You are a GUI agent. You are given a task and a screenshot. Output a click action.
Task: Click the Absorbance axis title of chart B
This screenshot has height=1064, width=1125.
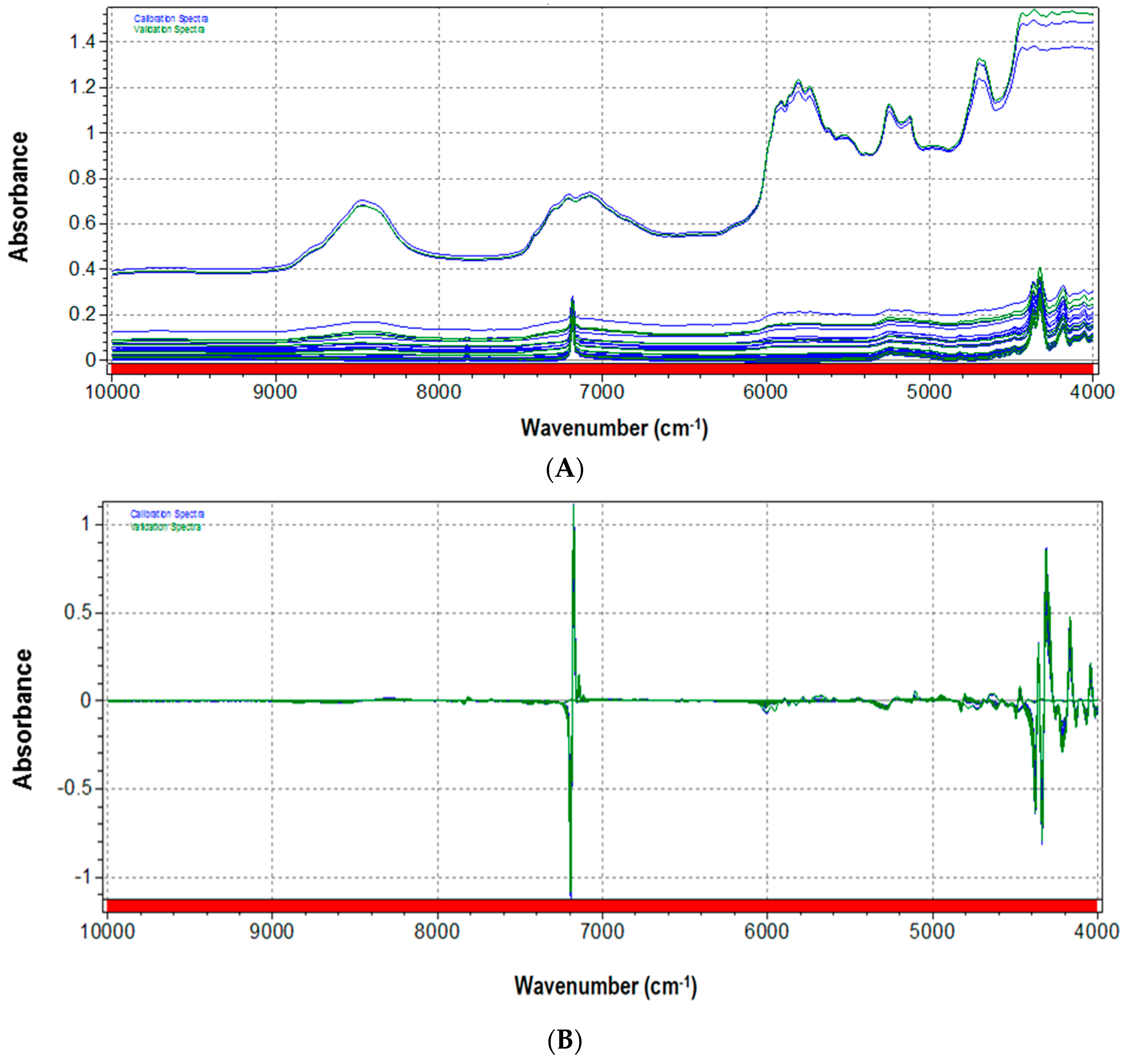click(23, 719)
